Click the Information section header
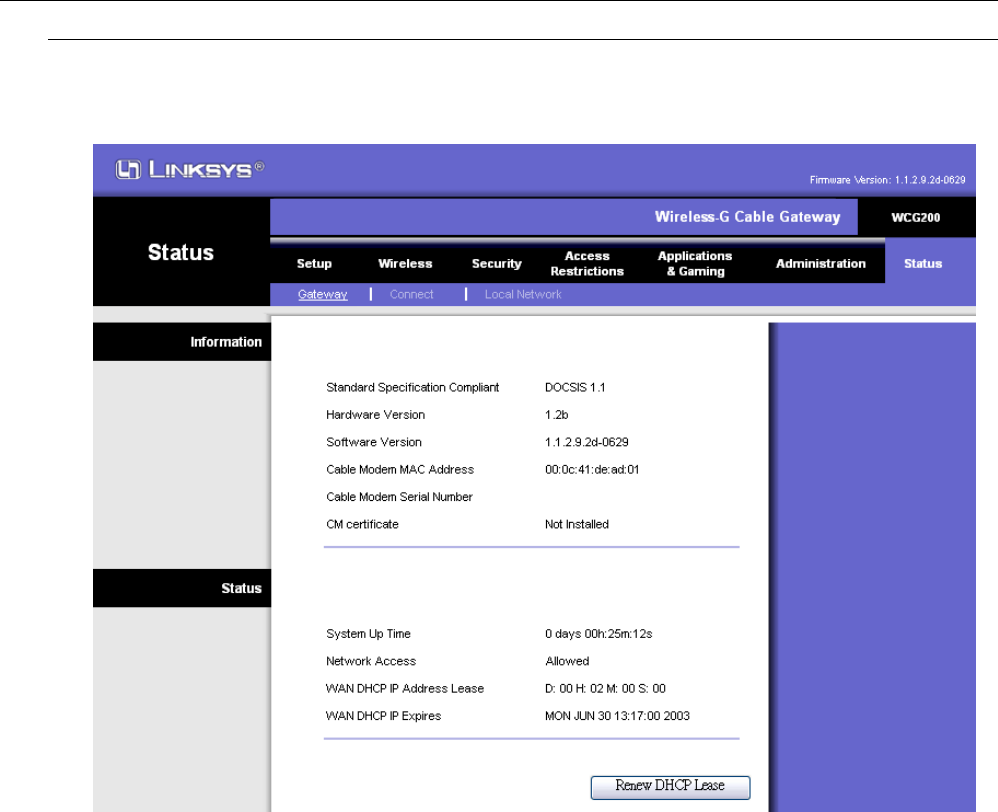 226,342
